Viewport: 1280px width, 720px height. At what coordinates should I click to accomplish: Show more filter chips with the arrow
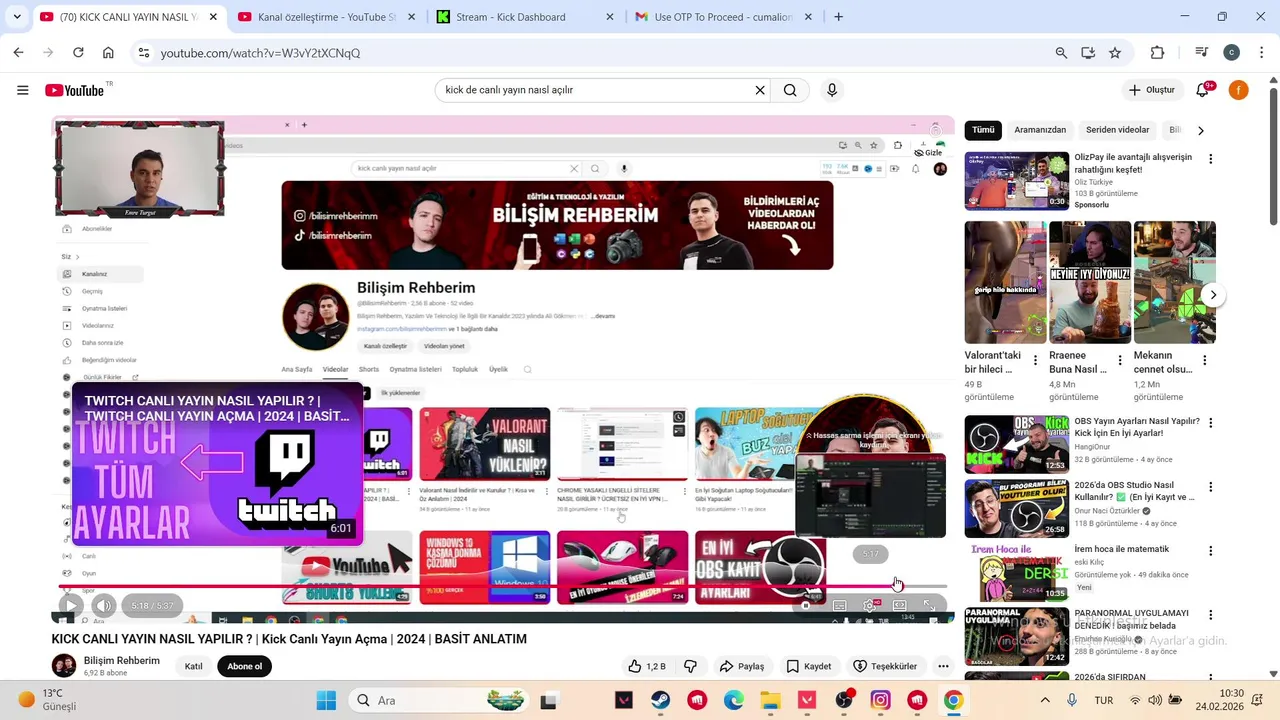tap(1201, 130)
